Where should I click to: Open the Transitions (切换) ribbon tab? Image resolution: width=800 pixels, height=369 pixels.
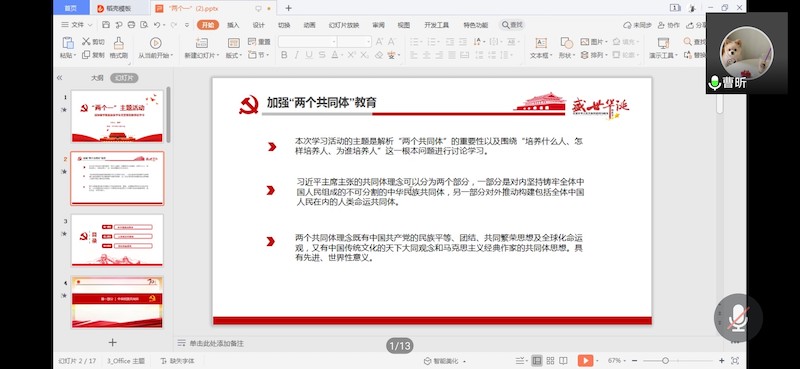click(x=284, y=25)
